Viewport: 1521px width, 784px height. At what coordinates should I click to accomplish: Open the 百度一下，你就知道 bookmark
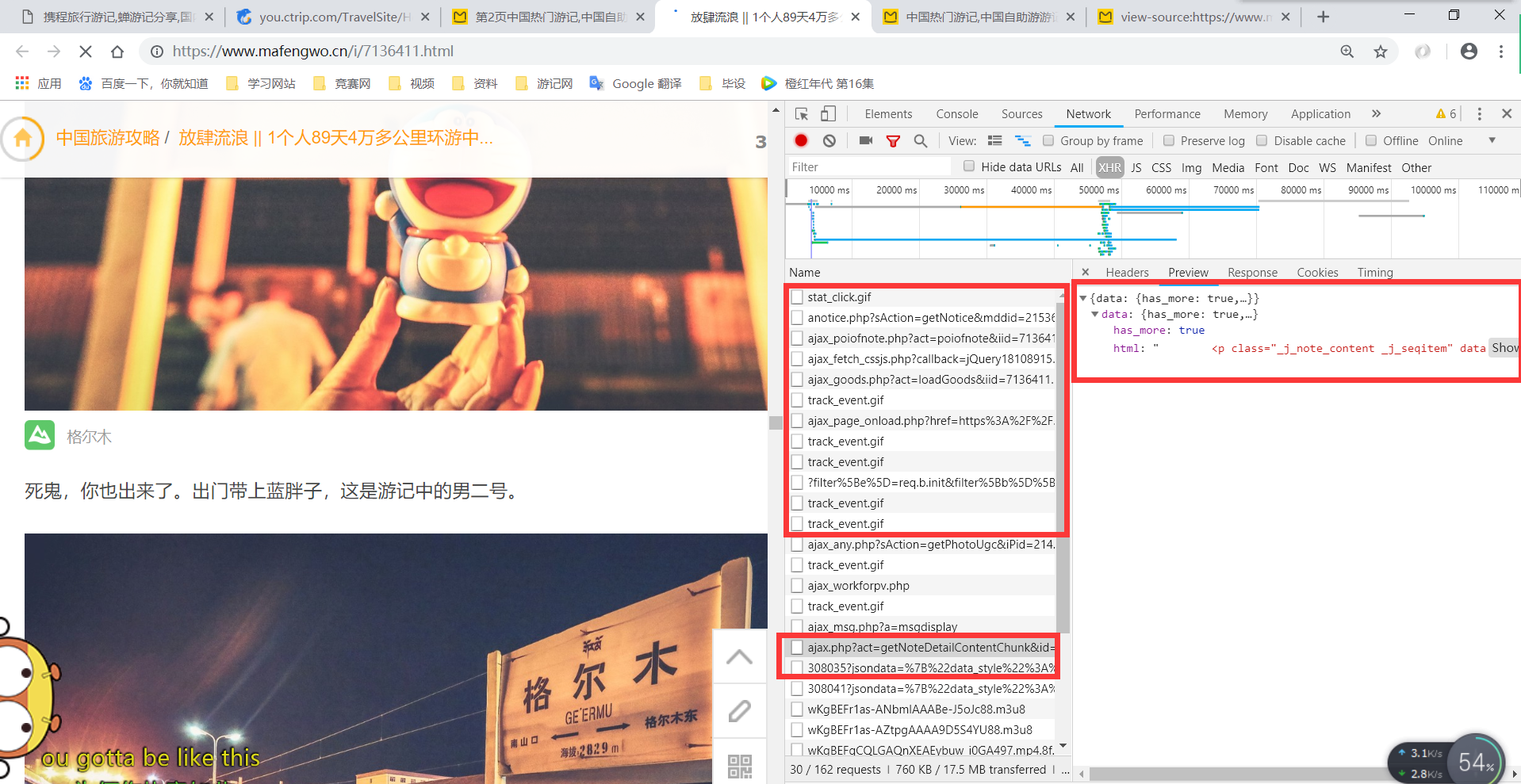coord(144,83)
